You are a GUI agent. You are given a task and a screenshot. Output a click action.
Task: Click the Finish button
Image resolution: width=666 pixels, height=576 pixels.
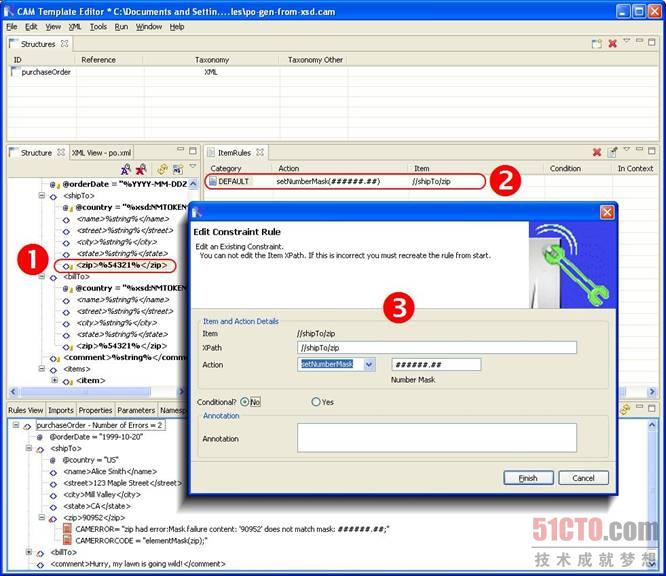pyautogui.click(x=528, y=478)
